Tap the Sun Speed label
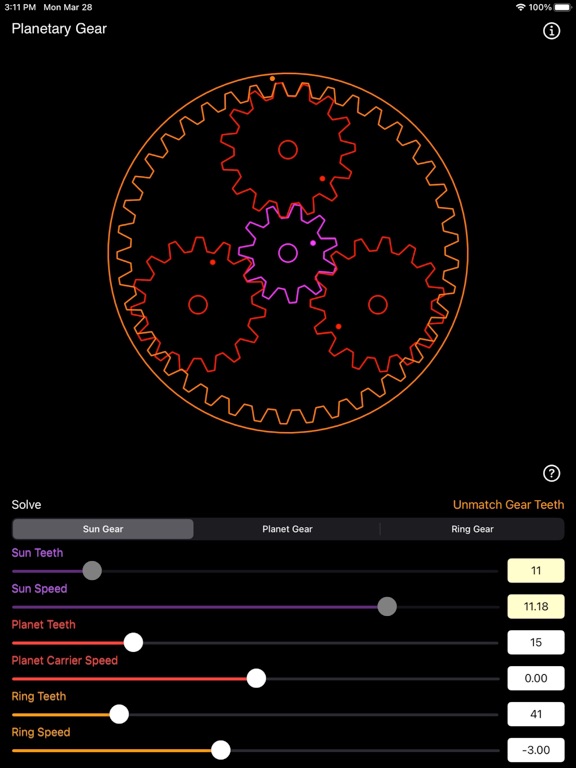 click(39, 589)
